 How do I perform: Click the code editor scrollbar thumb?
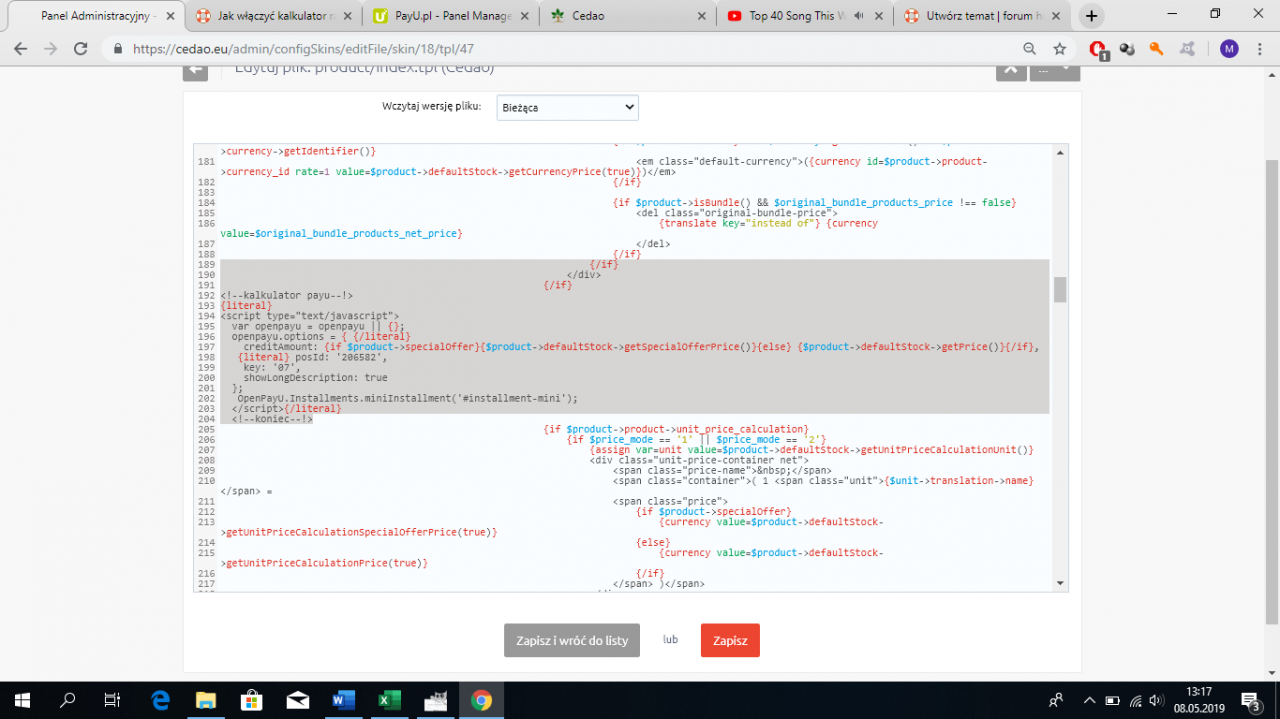1060,289
